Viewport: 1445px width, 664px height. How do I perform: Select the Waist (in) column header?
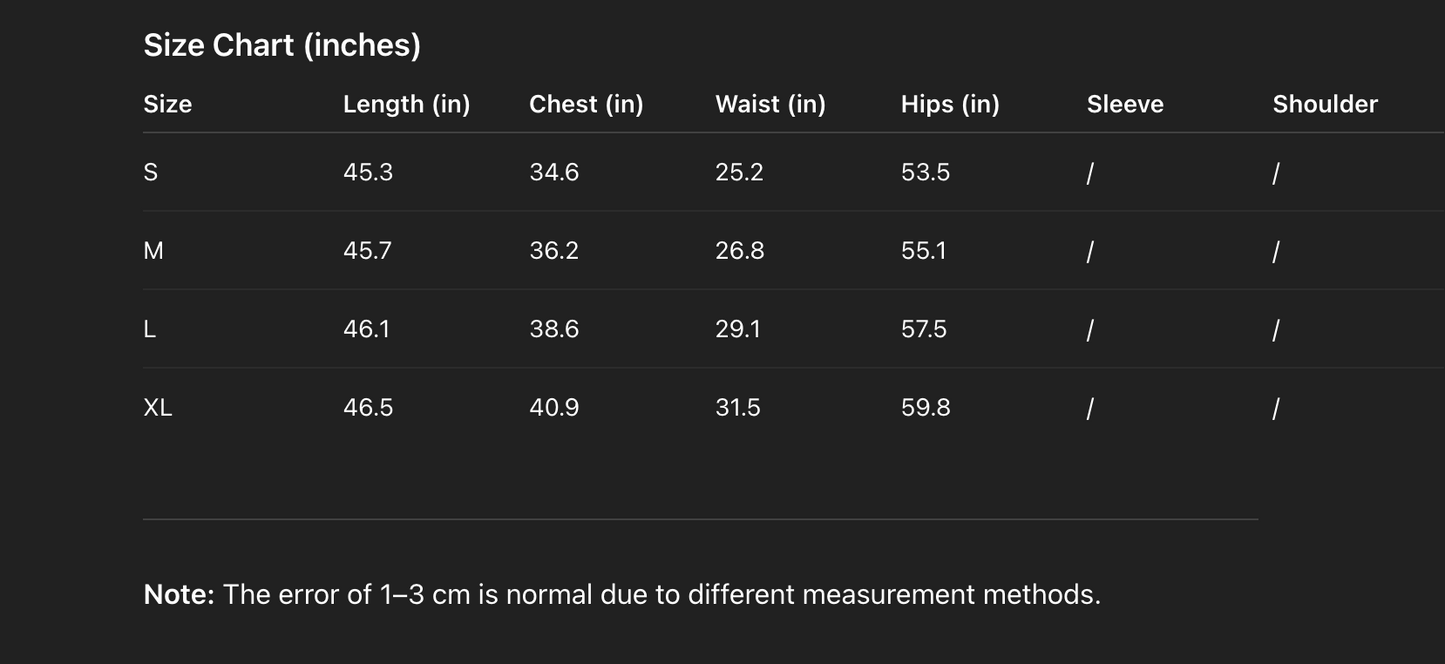[770, 104]
